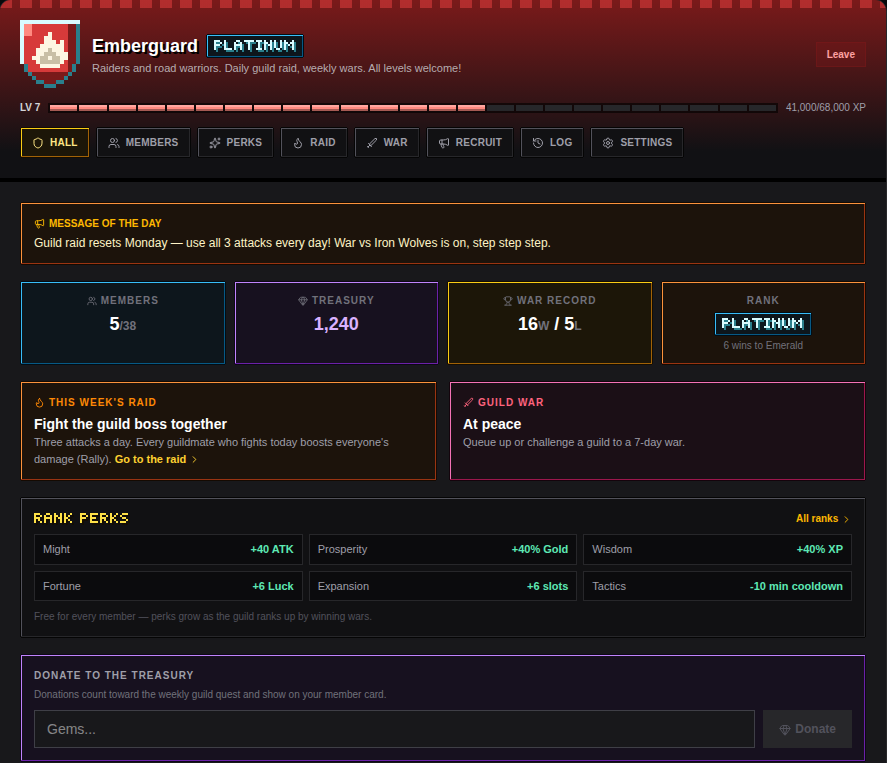Click the Fight the guild boss together title
This screenshot has width=887, height=763.
pos(130,424)
